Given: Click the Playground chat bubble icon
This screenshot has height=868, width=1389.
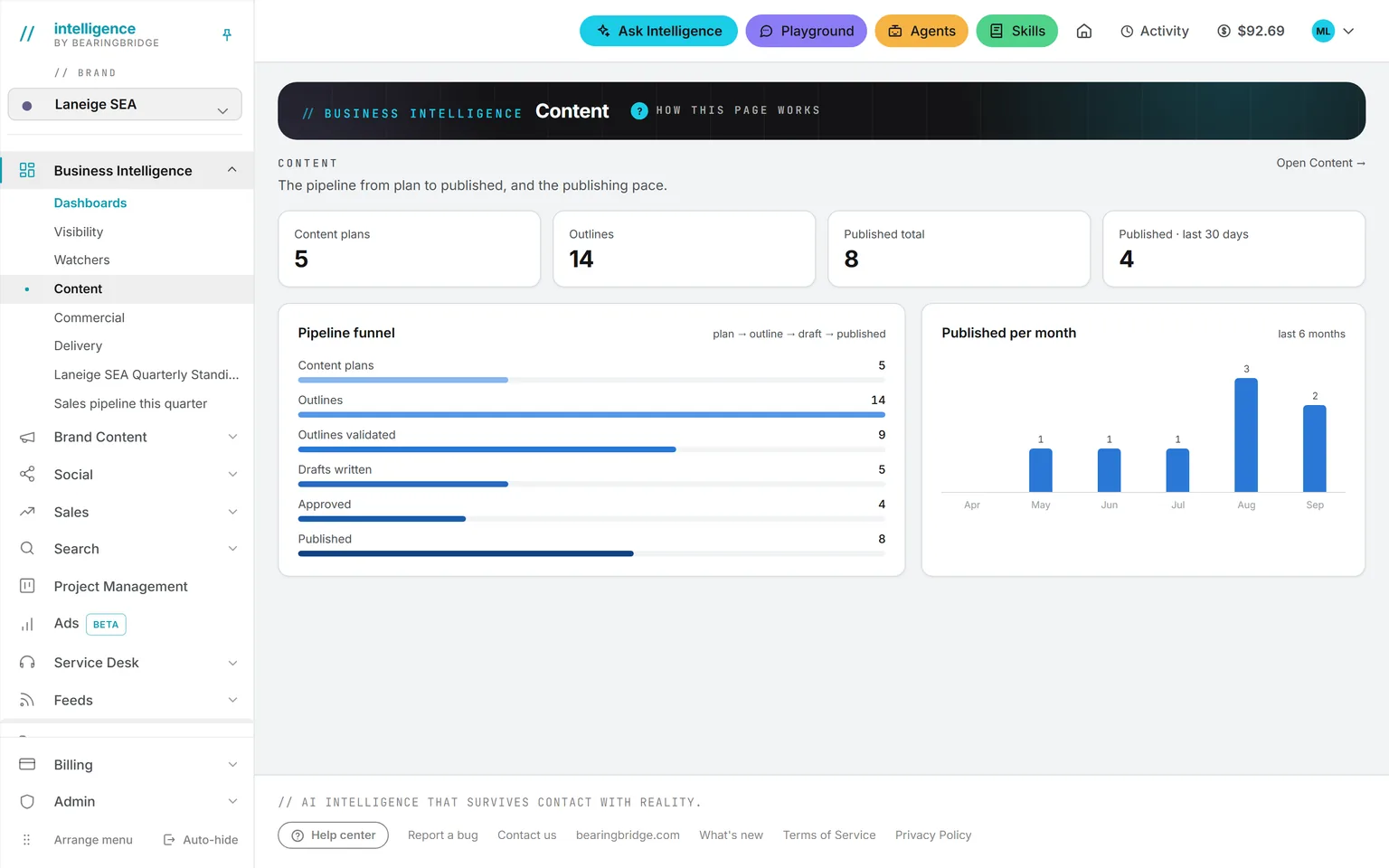Looking at the screenshot, I should (766, 31).
